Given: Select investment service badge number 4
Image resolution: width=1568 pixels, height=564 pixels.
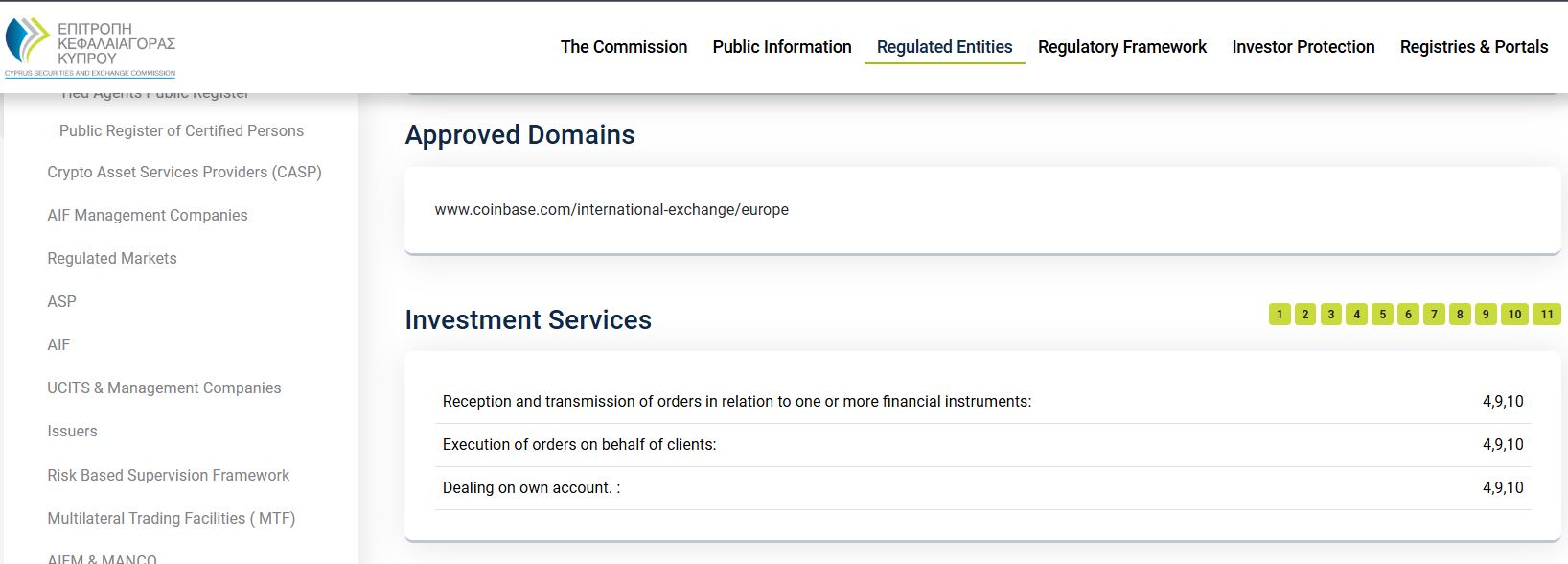Looking at the screenshot, I should [1358, 314].
